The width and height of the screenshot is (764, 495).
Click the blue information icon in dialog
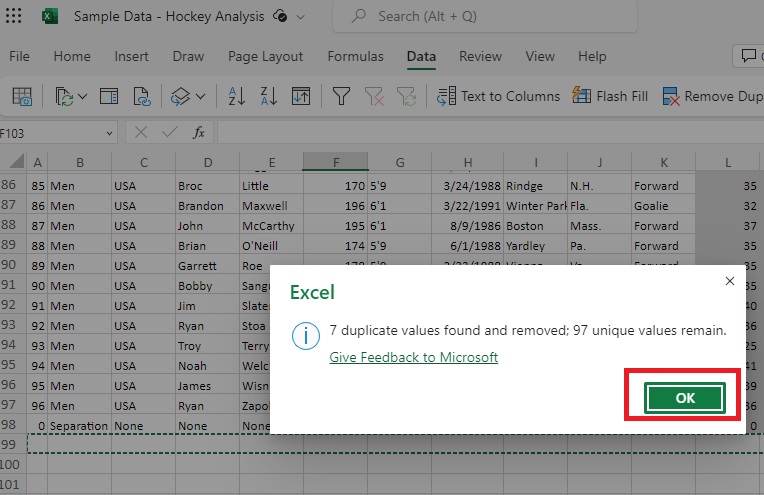[306, 336]
